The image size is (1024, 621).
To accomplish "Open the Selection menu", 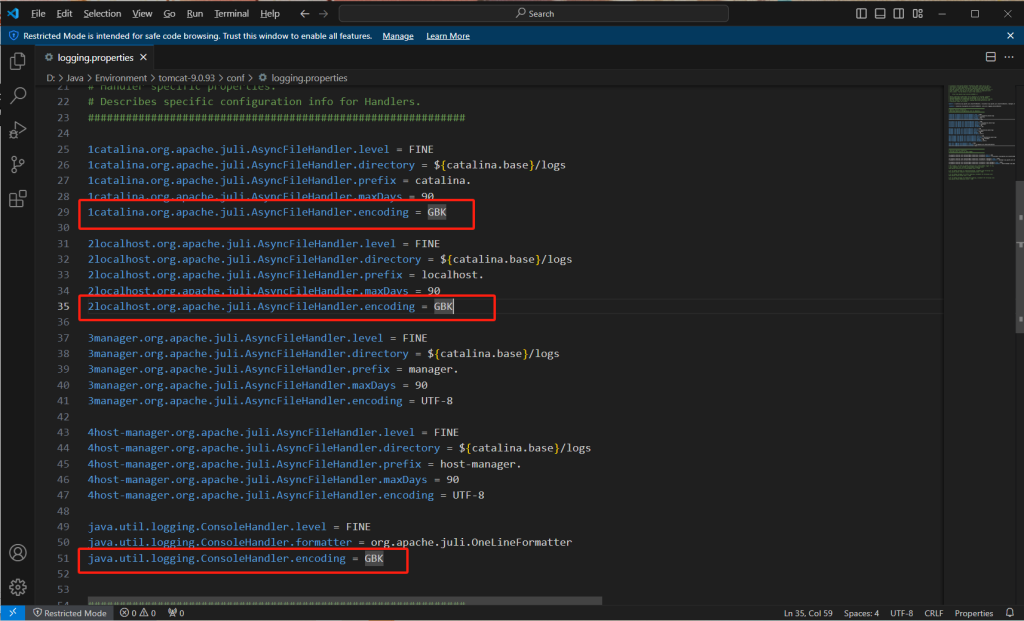I will [x=102, y=13].
